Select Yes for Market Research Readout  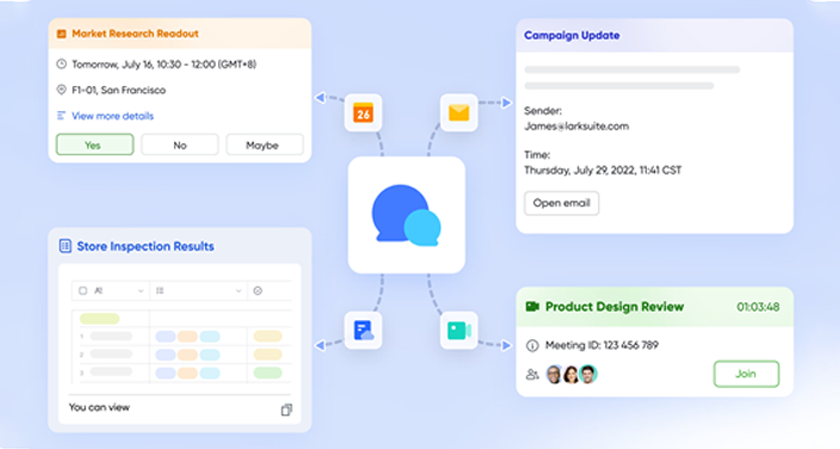point(93,145)
